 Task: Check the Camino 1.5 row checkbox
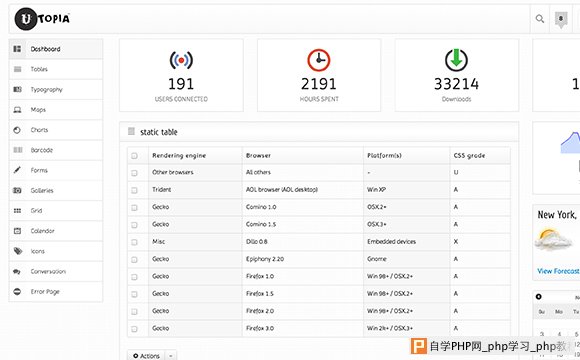pyautogui.click(x=134, y=225)
